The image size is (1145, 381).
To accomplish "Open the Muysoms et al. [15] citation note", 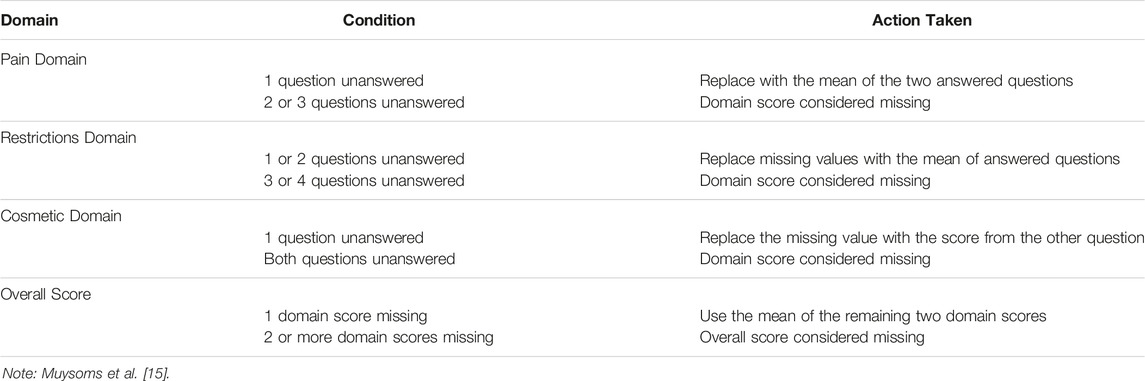I will [84, 375].
